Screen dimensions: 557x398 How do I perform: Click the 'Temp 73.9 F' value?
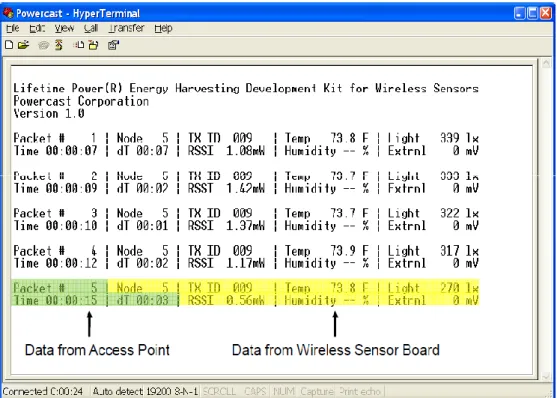click(326, 251)
